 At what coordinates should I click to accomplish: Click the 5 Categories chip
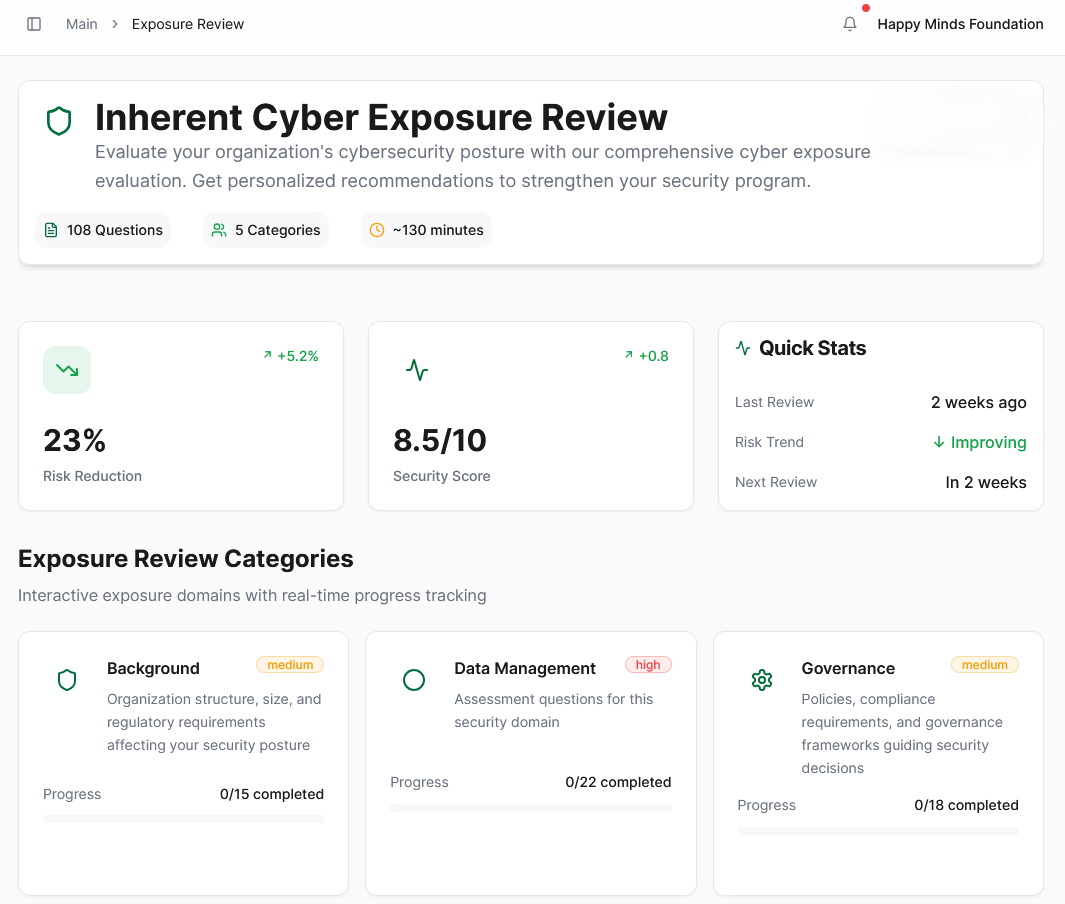pyautogui.click(x=266, y=230)
